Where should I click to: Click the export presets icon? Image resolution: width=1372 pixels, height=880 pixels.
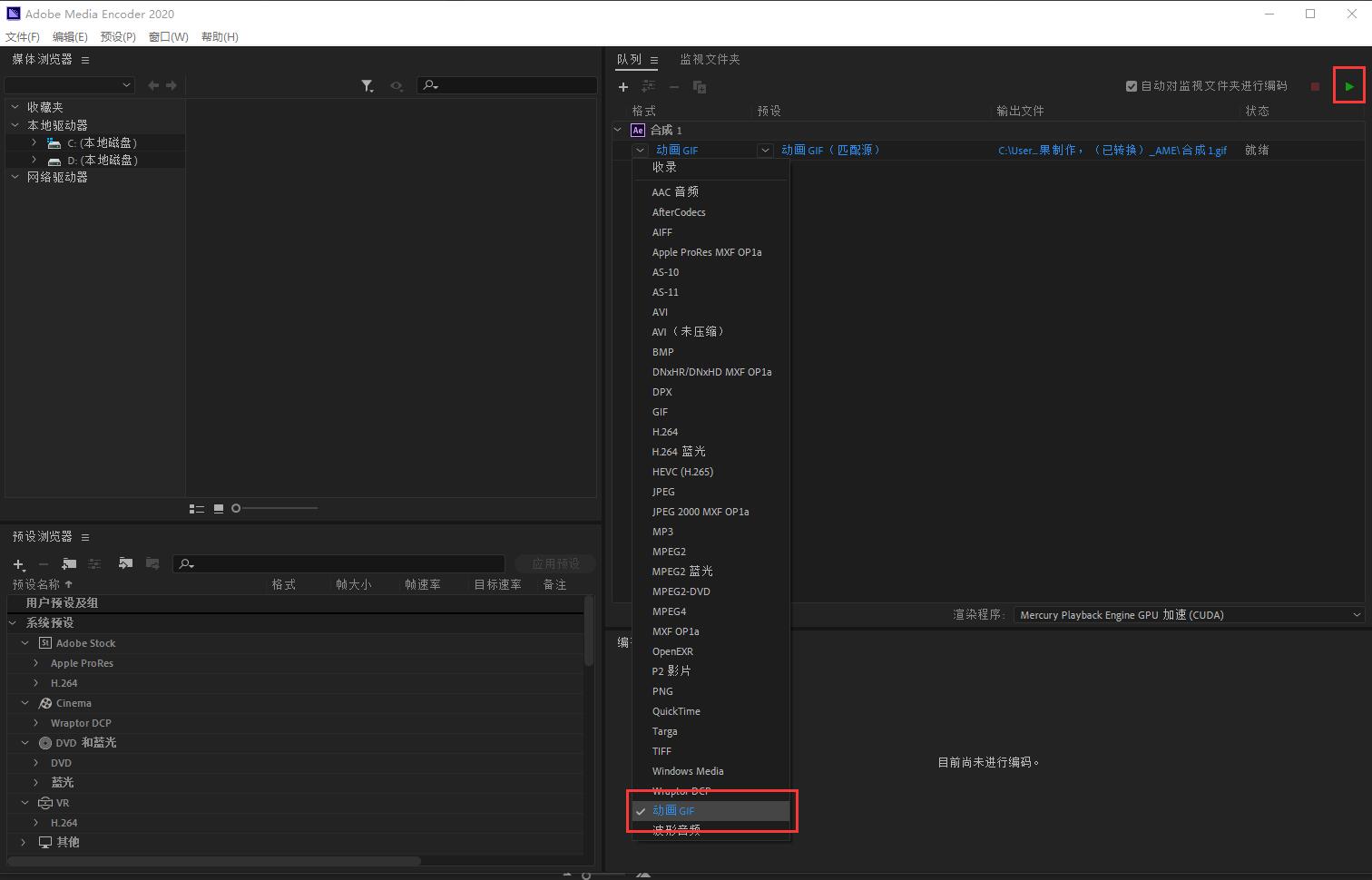(152, 563)
